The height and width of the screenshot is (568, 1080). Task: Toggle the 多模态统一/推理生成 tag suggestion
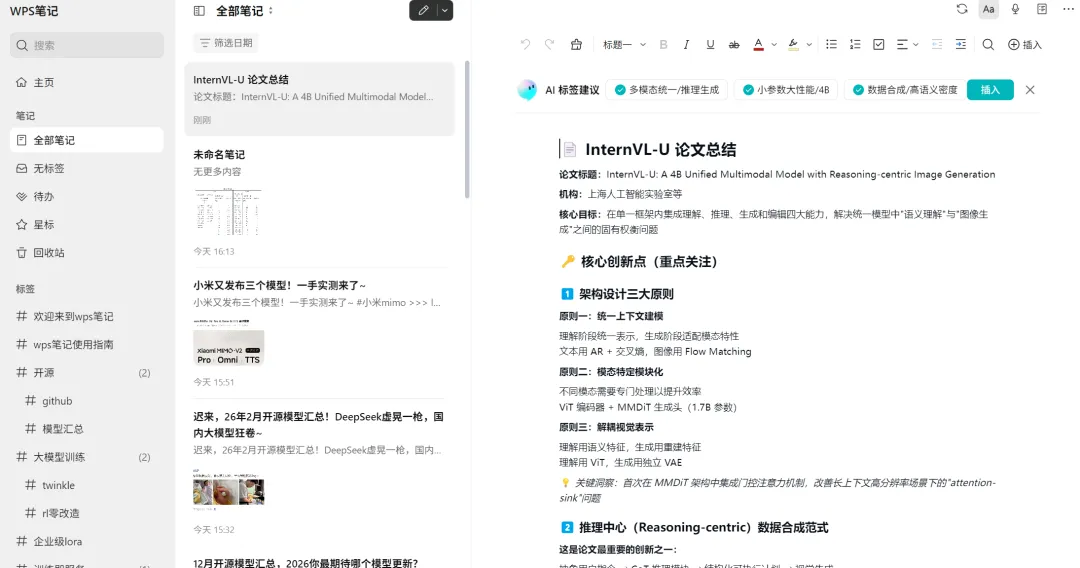click(x=667, y=90)
